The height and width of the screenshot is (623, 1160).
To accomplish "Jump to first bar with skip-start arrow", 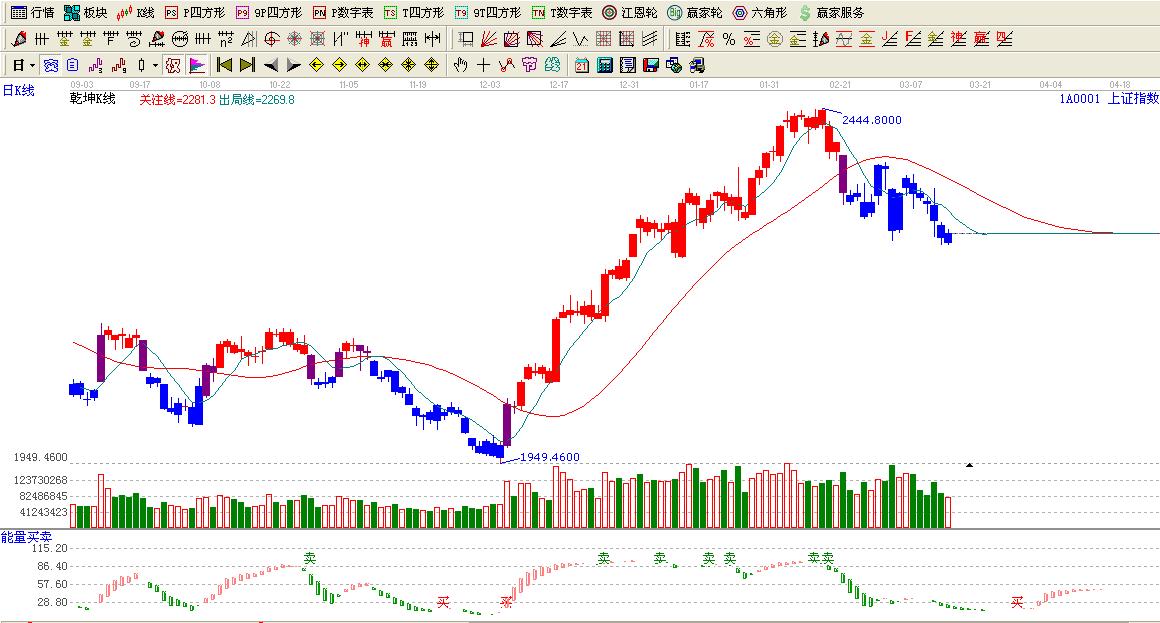I will (x=224, y=65).
